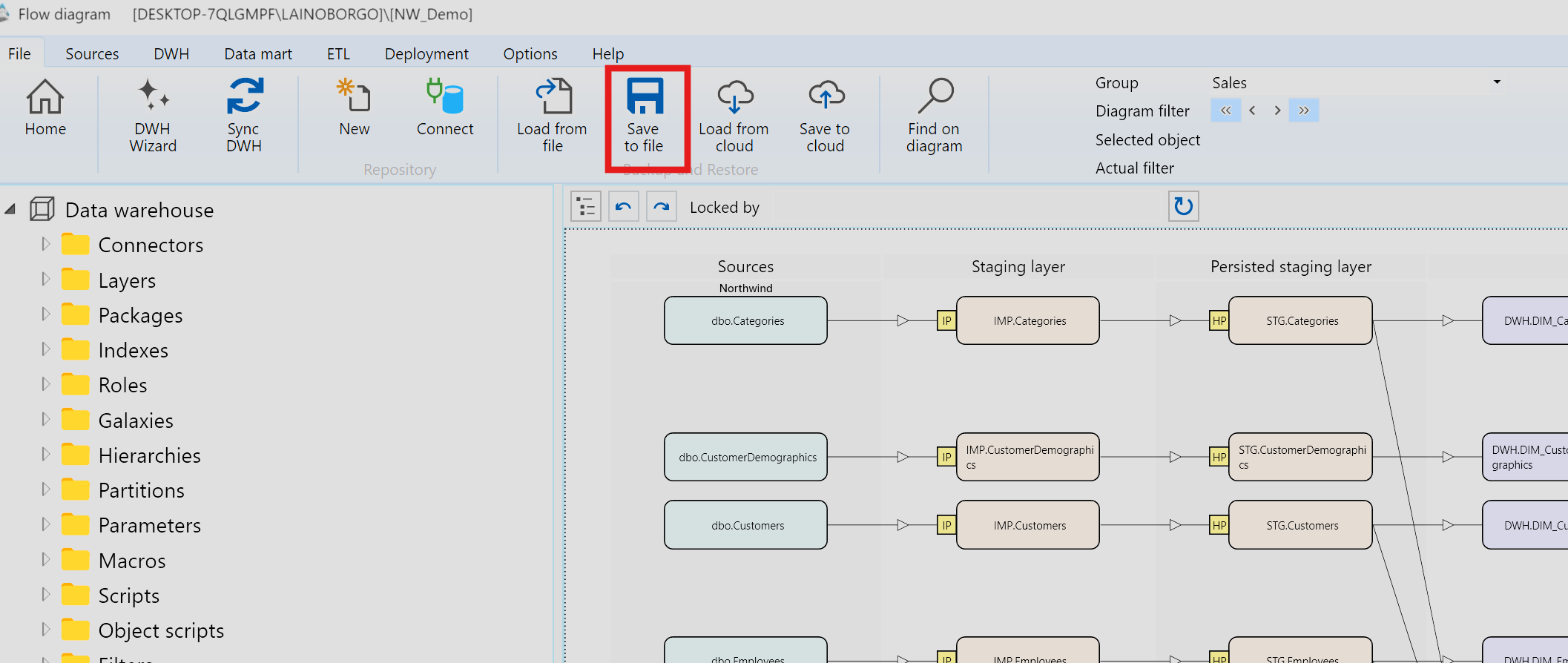Click Load from cloud

pos(734,115)
